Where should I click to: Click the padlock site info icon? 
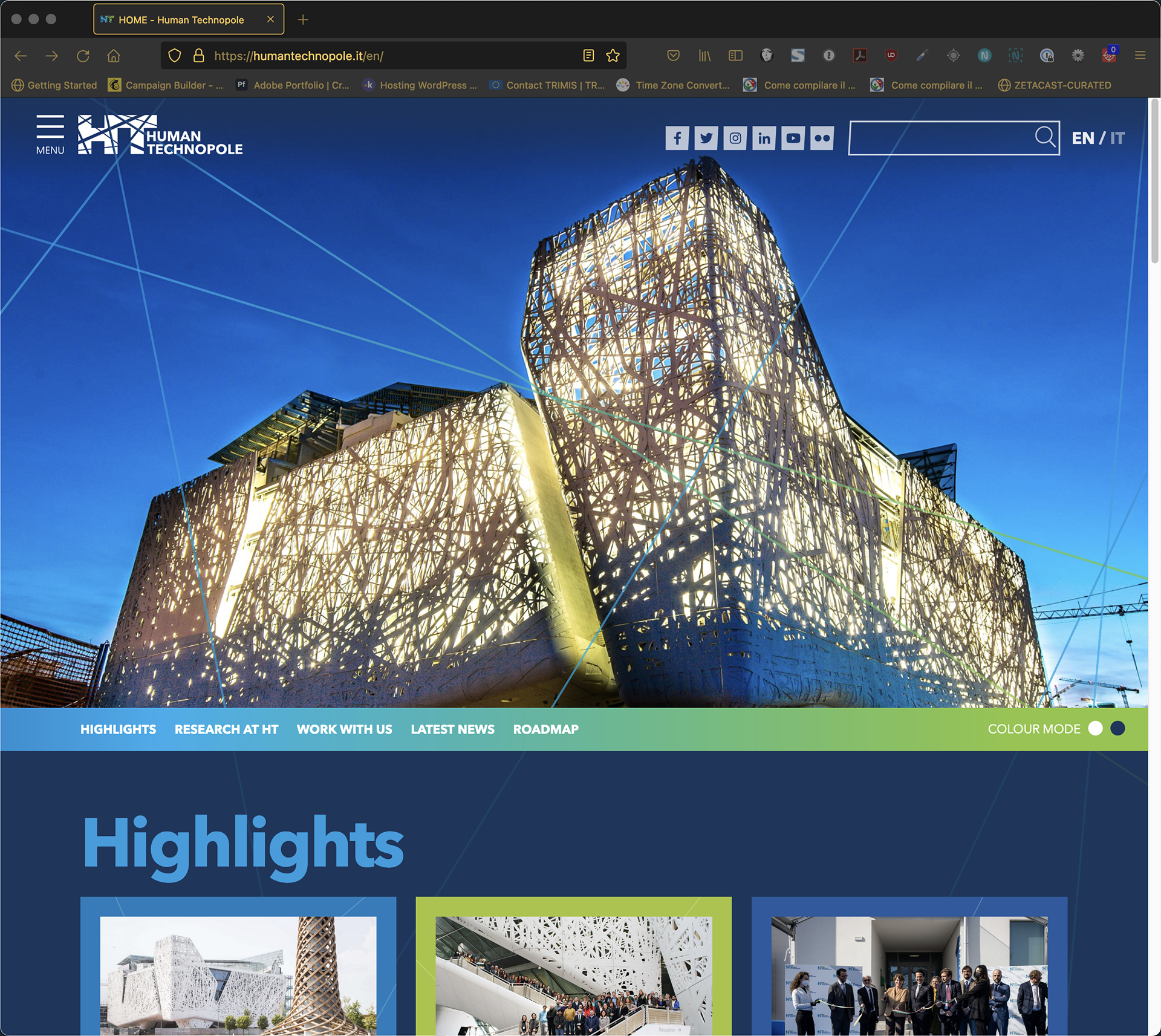tap(198, 56)
